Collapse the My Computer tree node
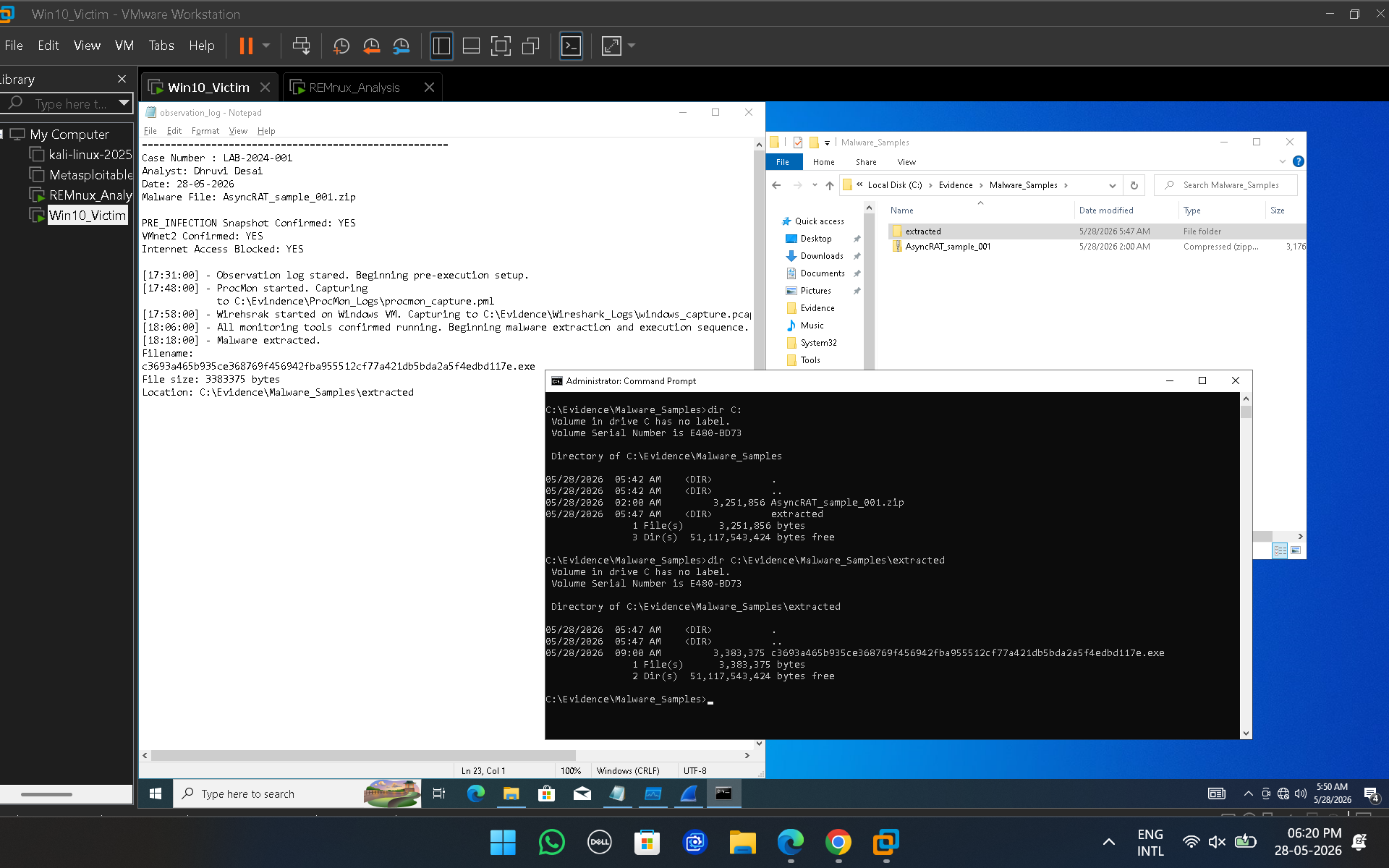 pyautogui.click(x=3, y=134)
